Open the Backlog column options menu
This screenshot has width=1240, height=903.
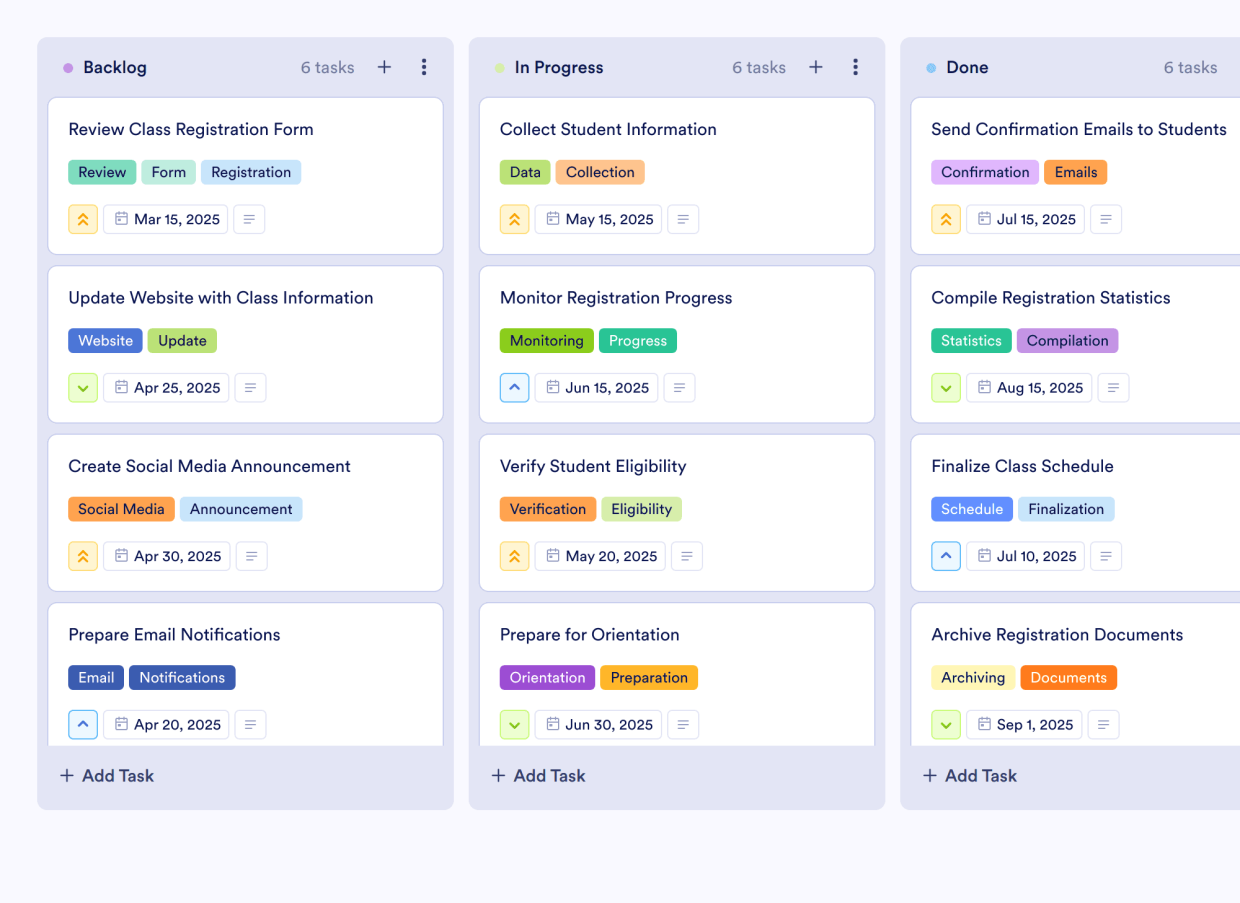click(x=424, y=67)
